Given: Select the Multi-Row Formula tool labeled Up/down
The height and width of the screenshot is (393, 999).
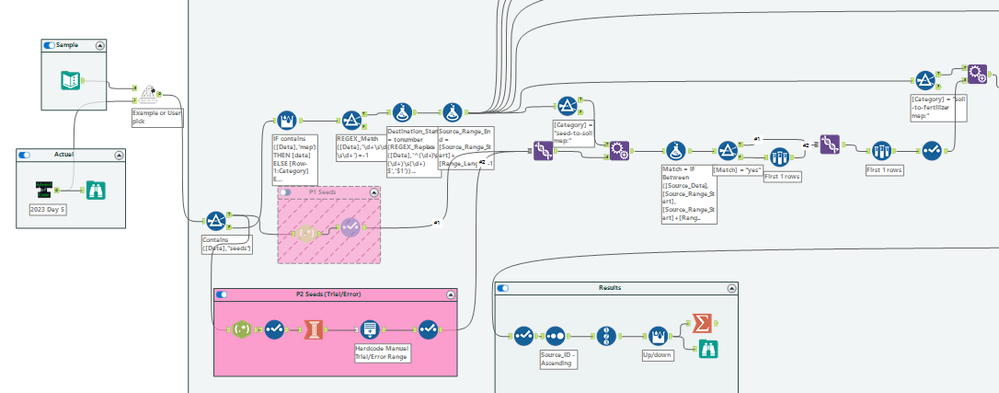Looking at the screenshot, I should tap(657, 336).
